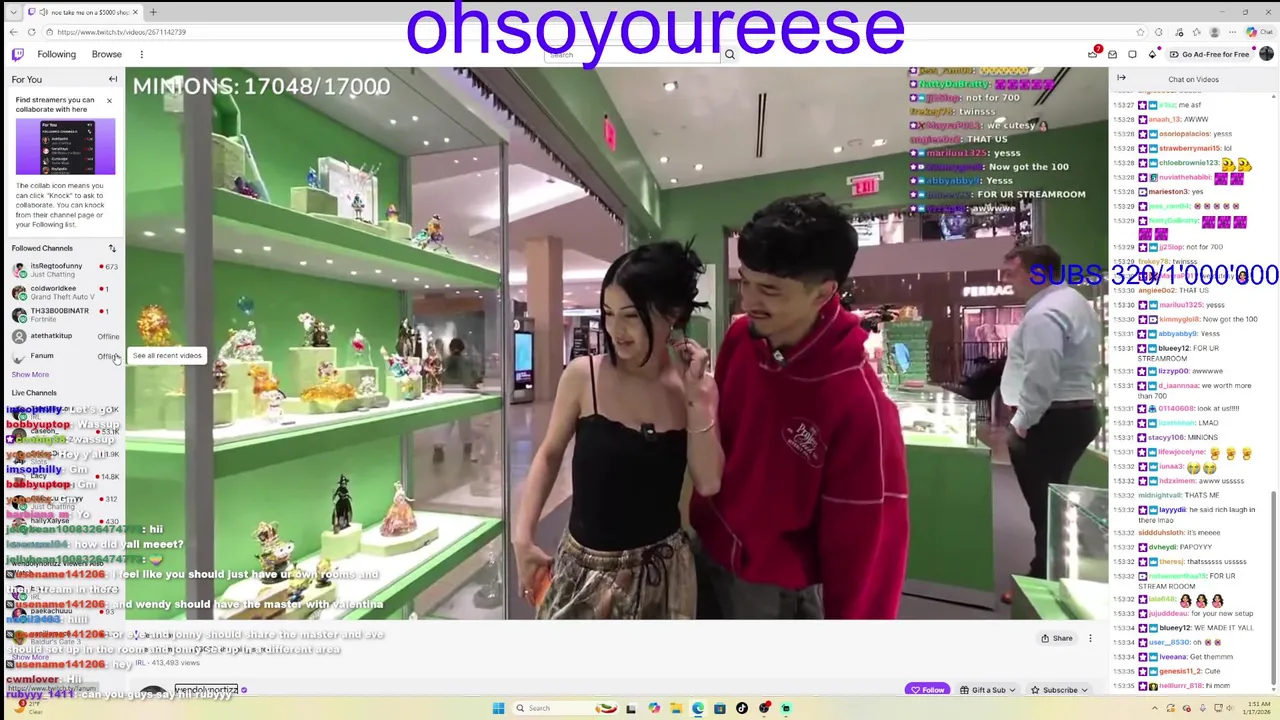Click See all recent videos tooltip
Image resolution: width=1280 pixels, height=720 pixels.
point(167,355)
